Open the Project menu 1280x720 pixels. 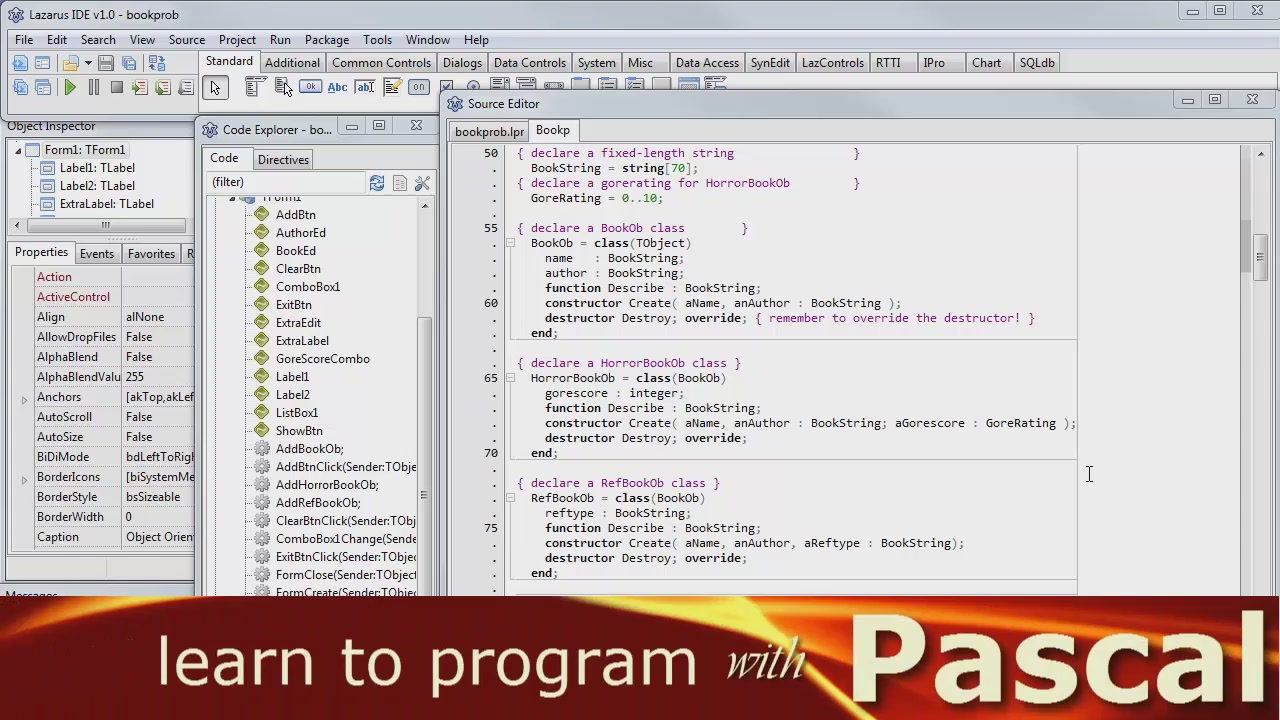pyautogui.click(x=237, y=40)
